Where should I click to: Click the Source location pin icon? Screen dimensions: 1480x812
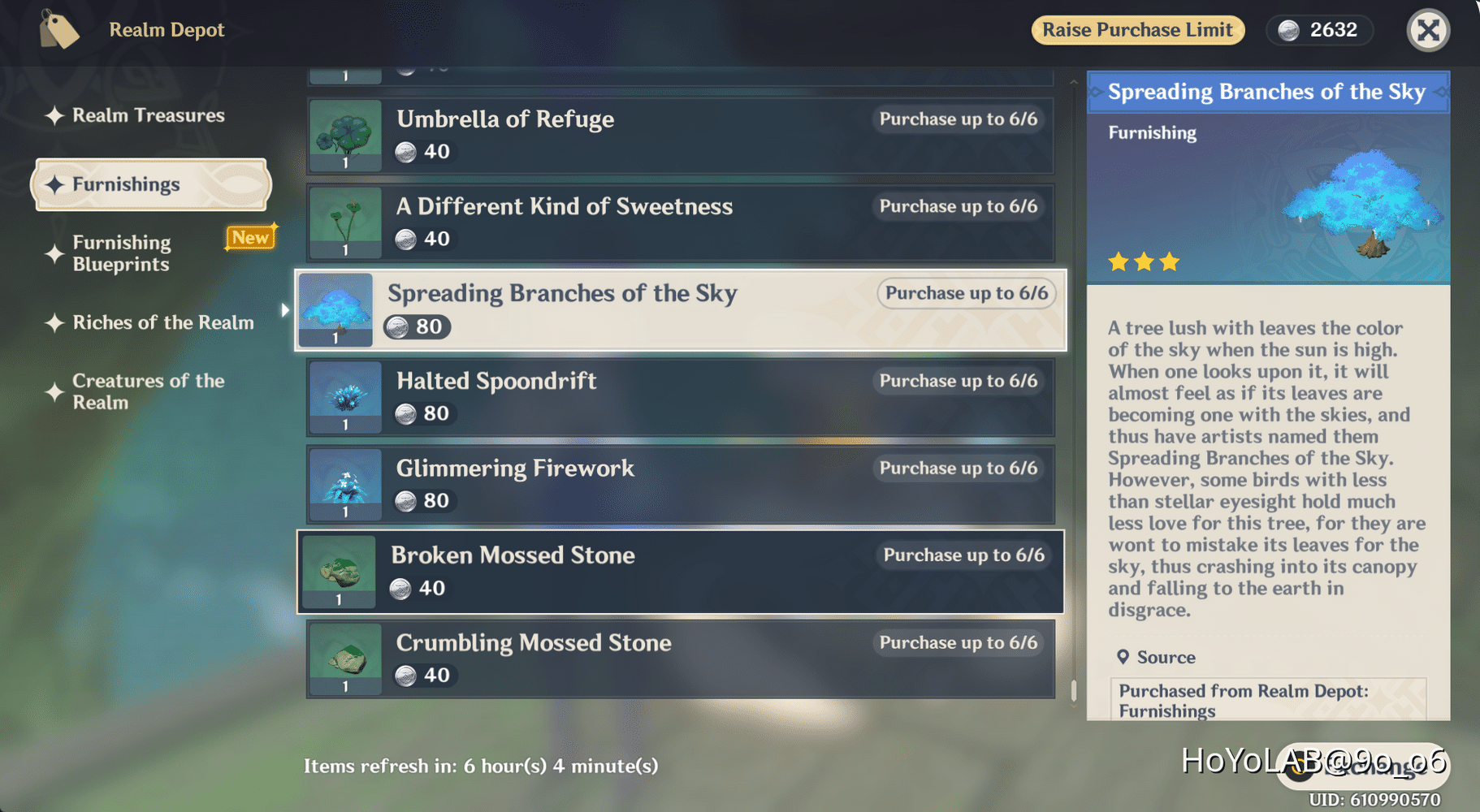click(1123, 657)
